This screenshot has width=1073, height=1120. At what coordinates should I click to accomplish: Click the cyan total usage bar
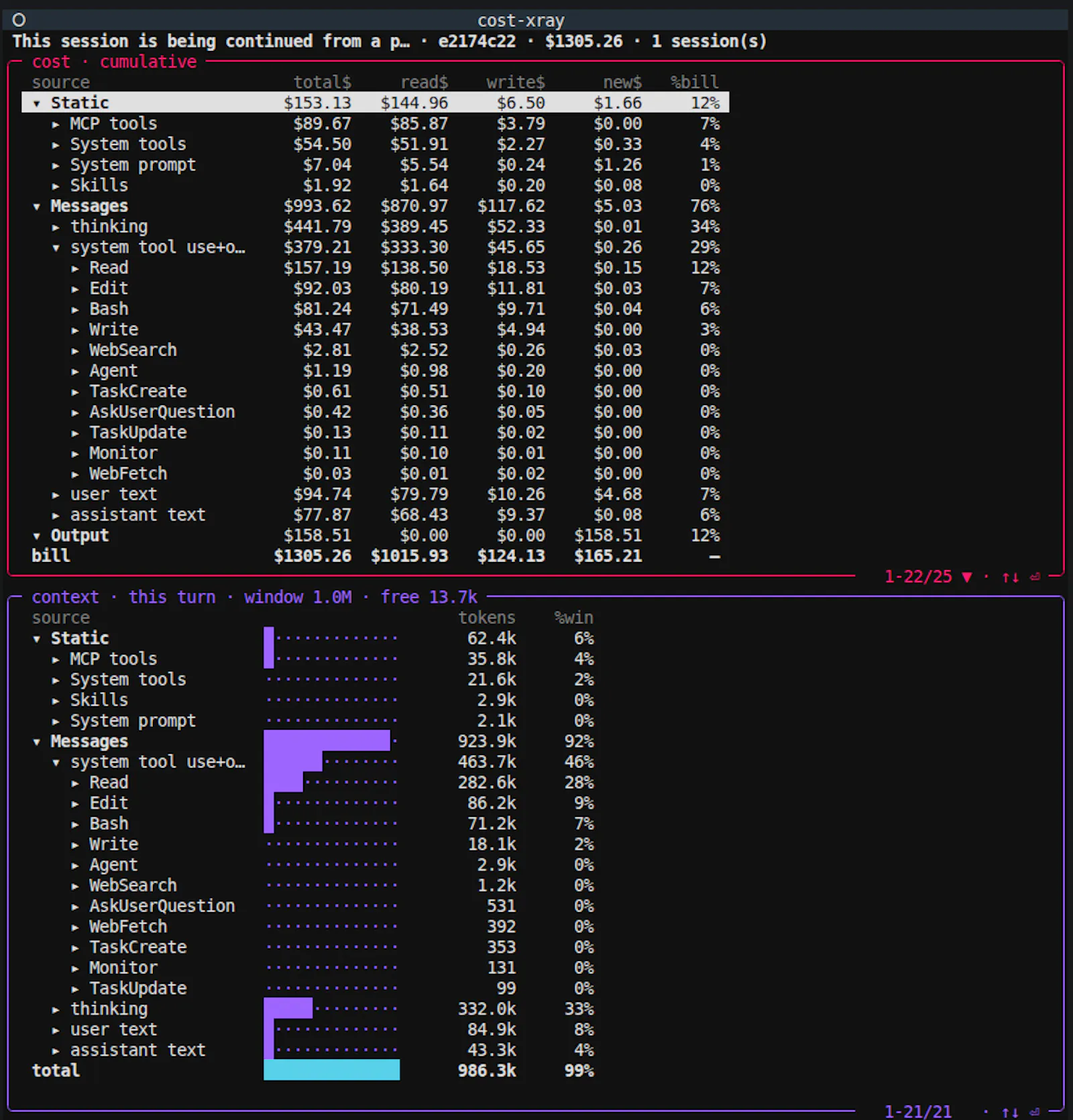[331, 1070]
